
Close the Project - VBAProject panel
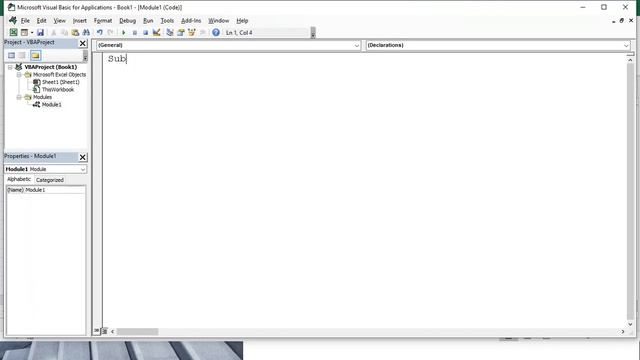82,43
